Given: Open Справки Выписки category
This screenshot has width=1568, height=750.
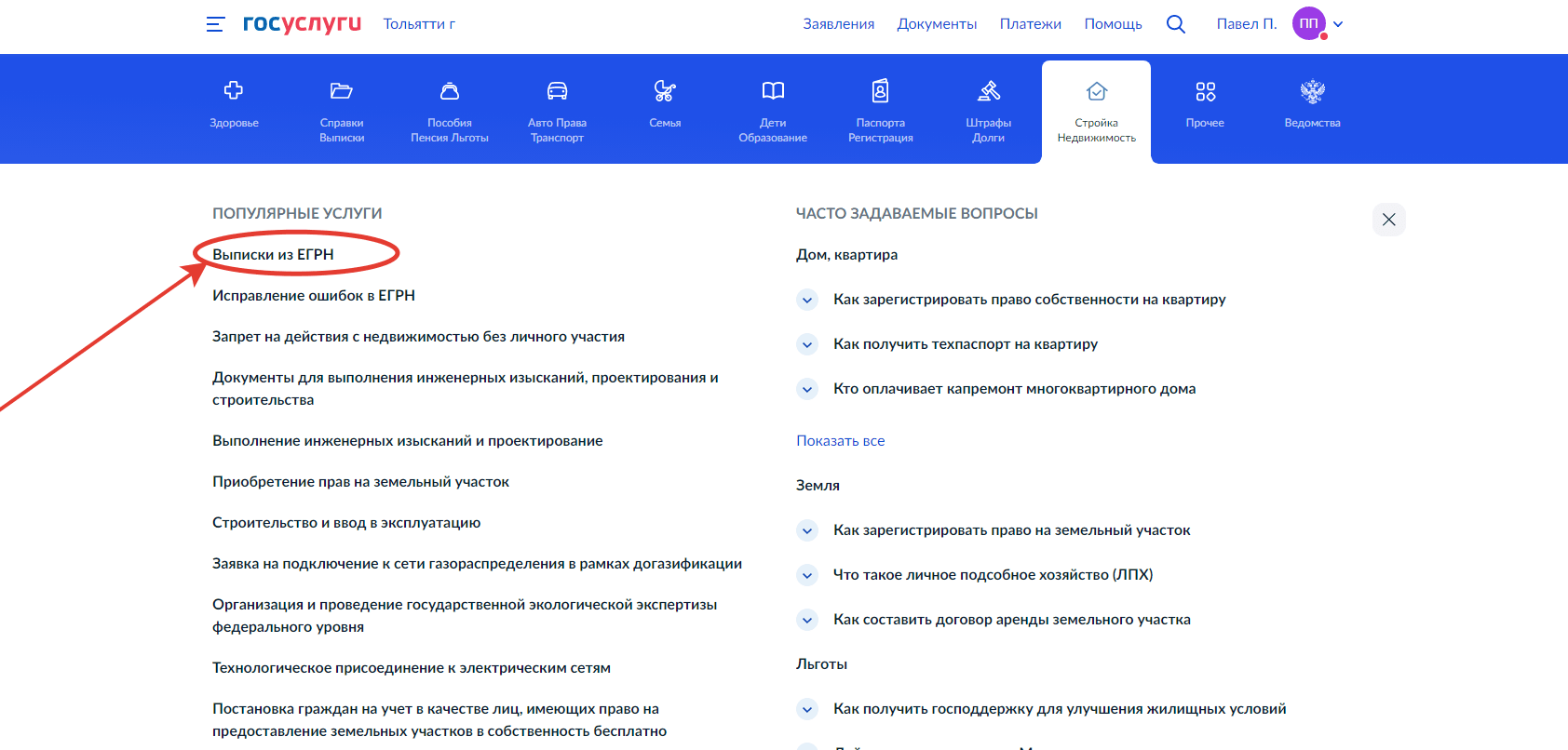Looking at the screenshot, I should point(342,113).
